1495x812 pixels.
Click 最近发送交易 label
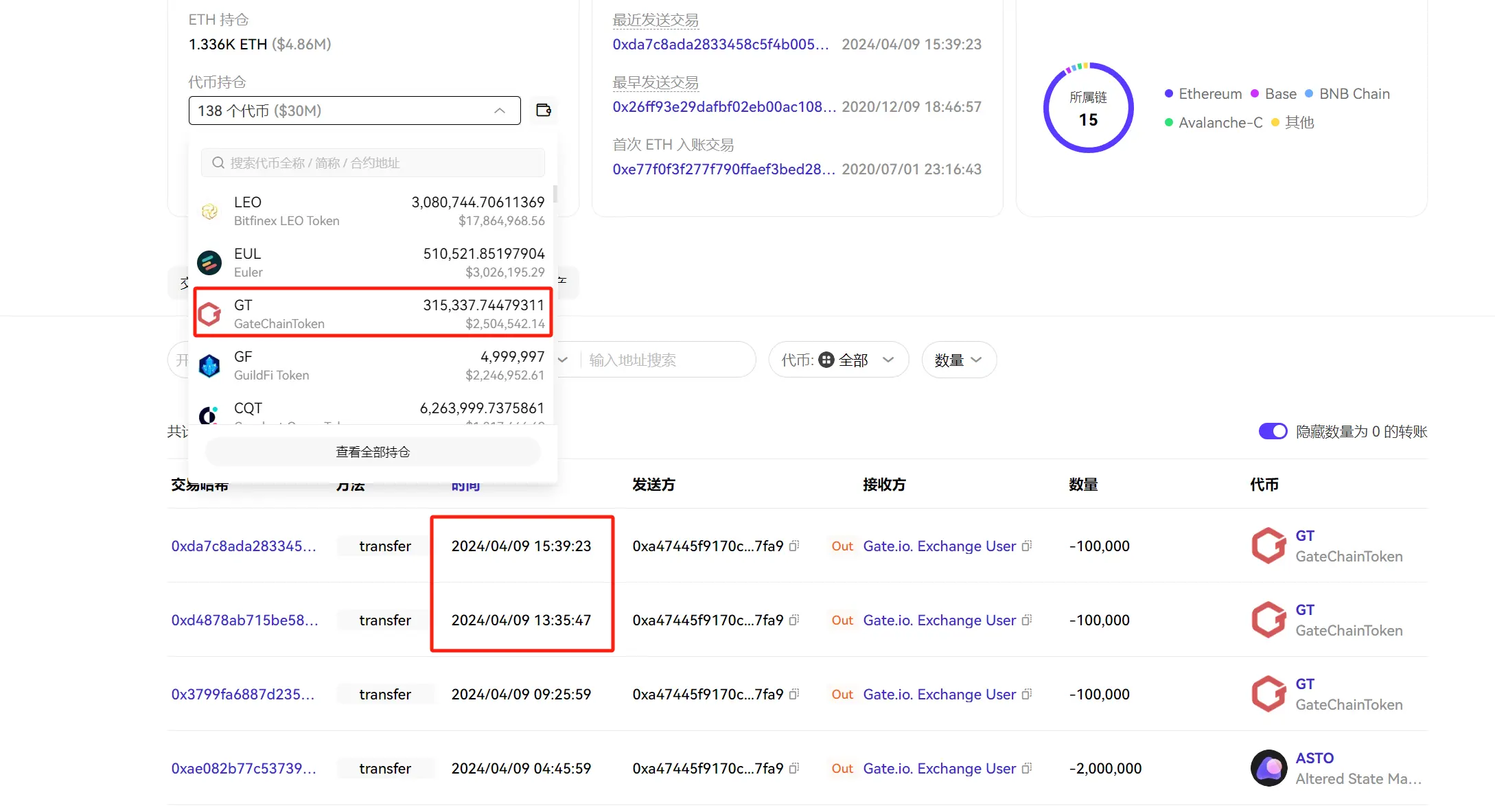click(656, 20)
